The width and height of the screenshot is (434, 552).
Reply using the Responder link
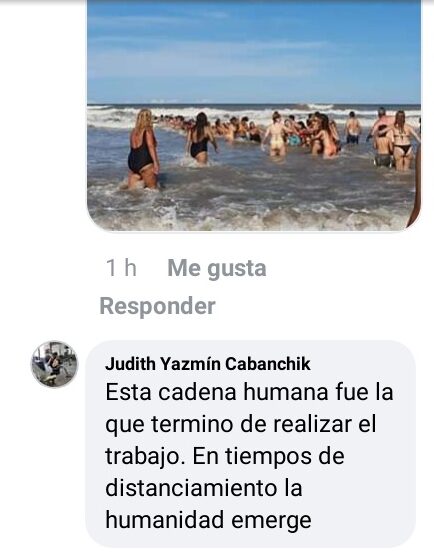click(157, 306)
